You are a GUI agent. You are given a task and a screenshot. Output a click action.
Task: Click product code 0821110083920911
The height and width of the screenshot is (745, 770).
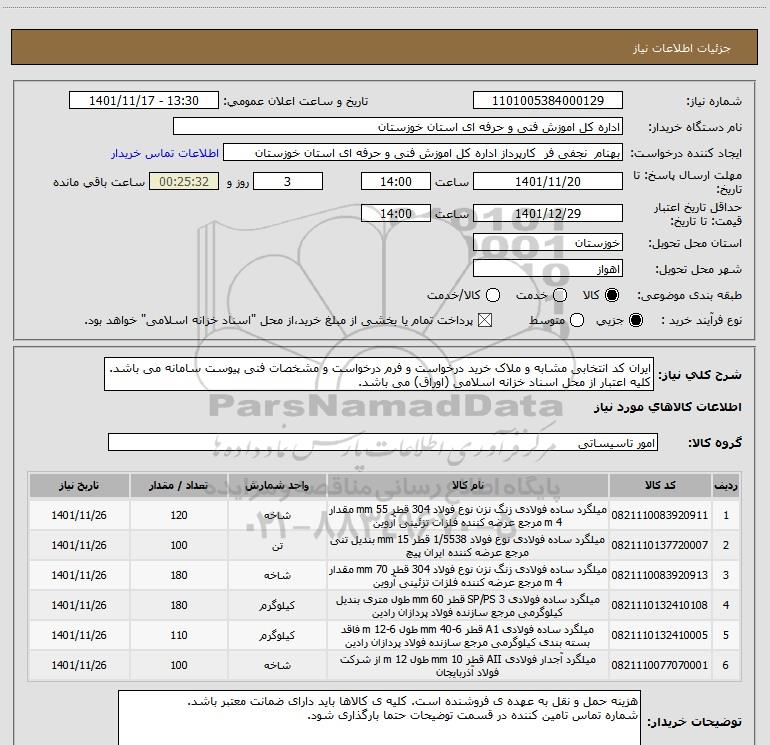click(x=660, y=515)
